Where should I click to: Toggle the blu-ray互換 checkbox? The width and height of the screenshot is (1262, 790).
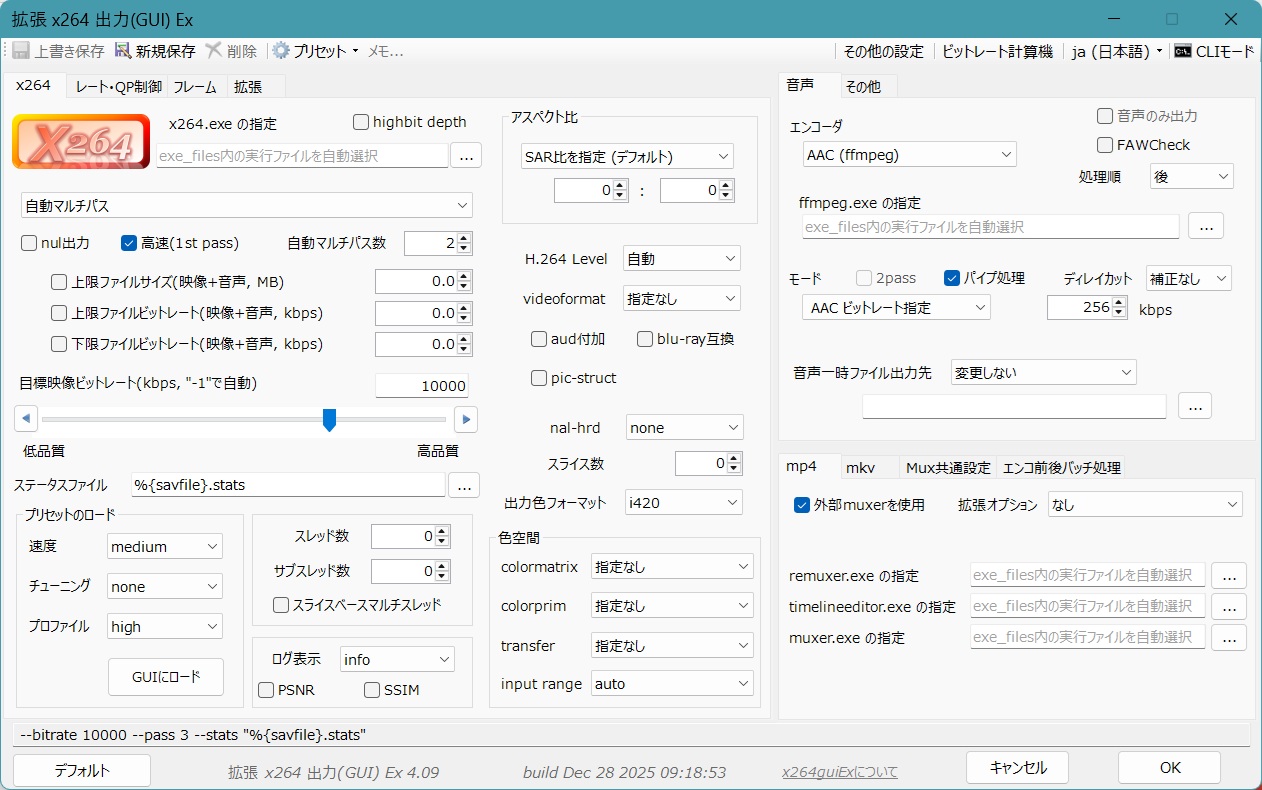645,339
